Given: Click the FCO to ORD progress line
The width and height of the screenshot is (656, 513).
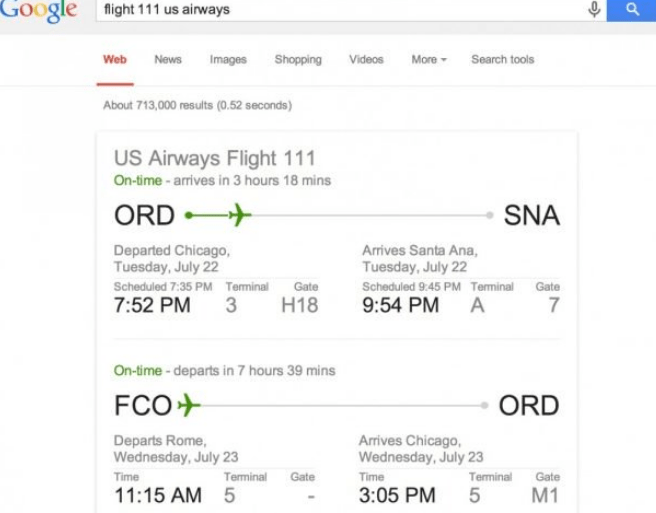Looking at the screenshot, I should tap(340, 405).
